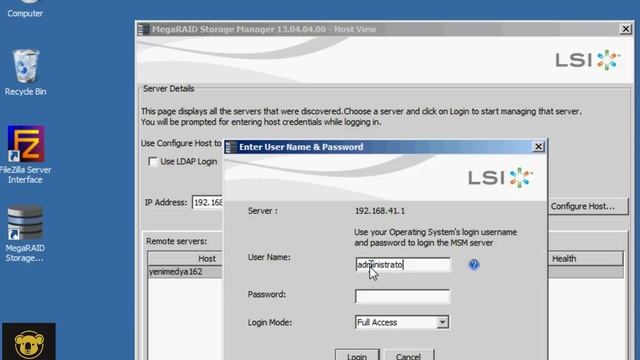Close the MegaRAID Storage Manager Host View window

click(625, 29)
